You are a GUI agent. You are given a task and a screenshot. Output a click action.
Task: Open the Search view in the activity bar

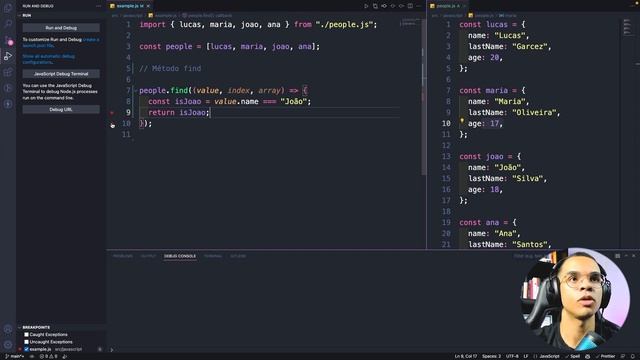(x=8, y=23)
